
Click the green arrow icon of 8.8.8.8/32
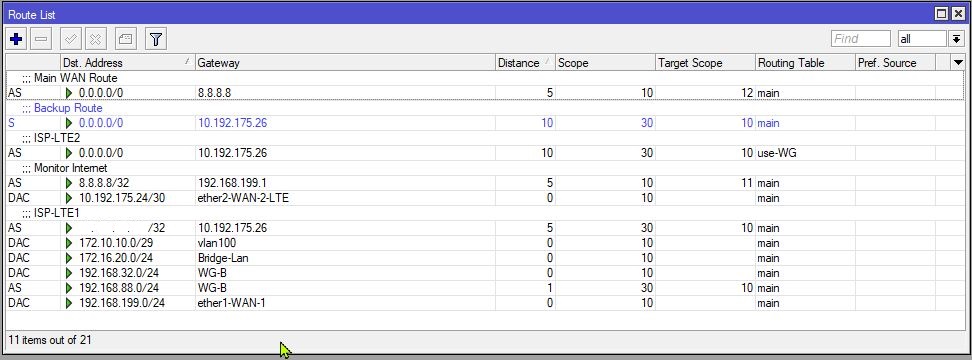click(69, 183)
